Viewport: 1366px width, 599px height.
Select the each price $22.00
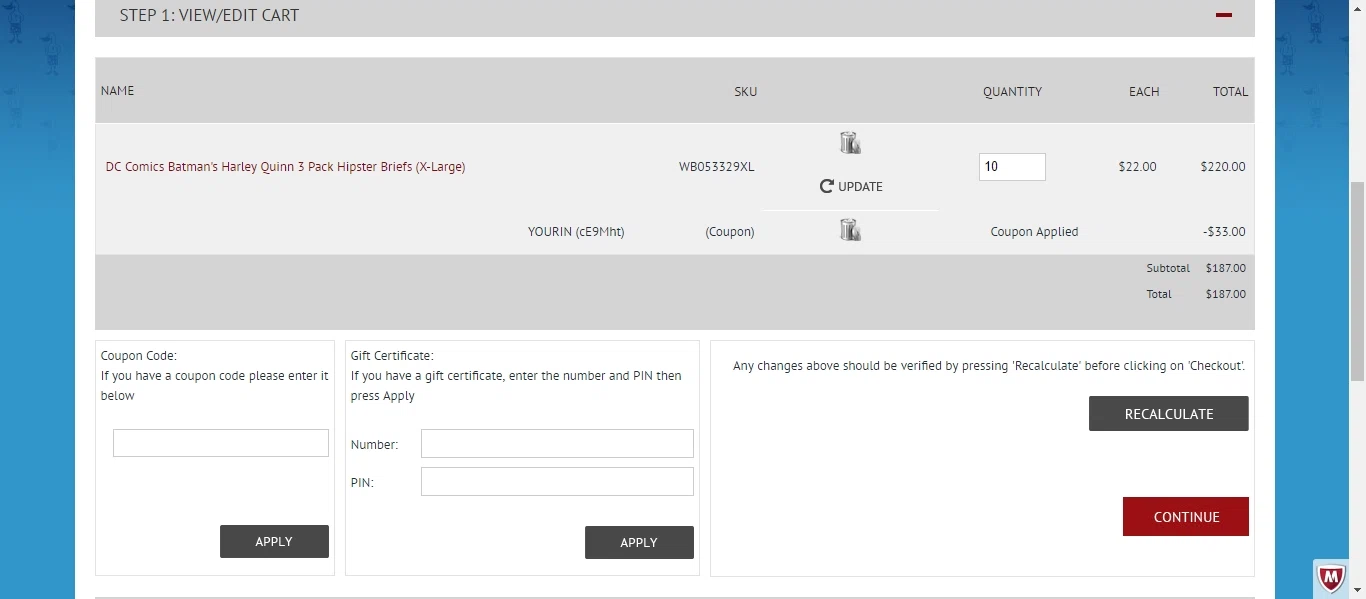point(1137,167)
